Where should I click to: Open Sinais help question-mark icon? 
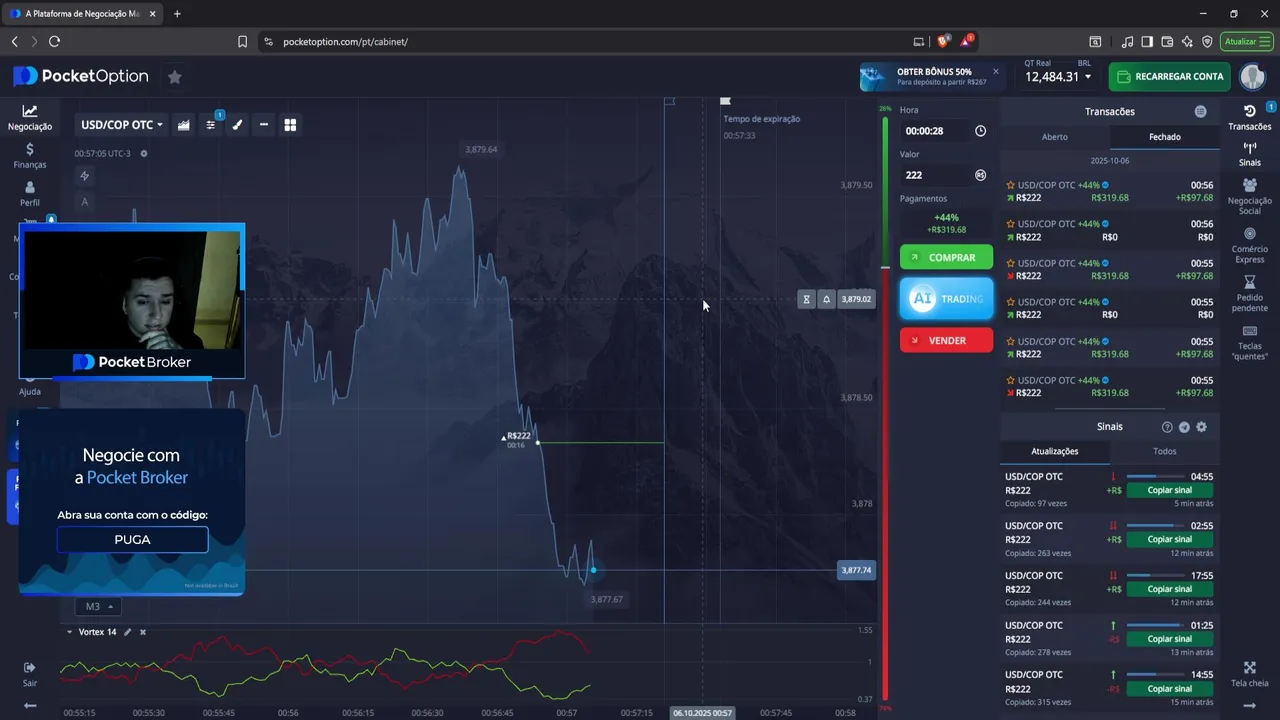click(x=1167, y=427)
